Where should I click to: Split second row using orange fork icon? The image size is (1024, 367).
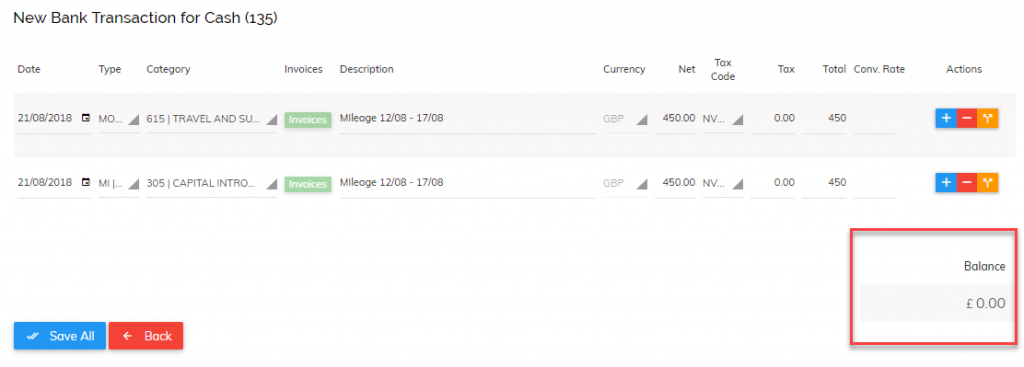pyautogui.click(x=988, y=182)
